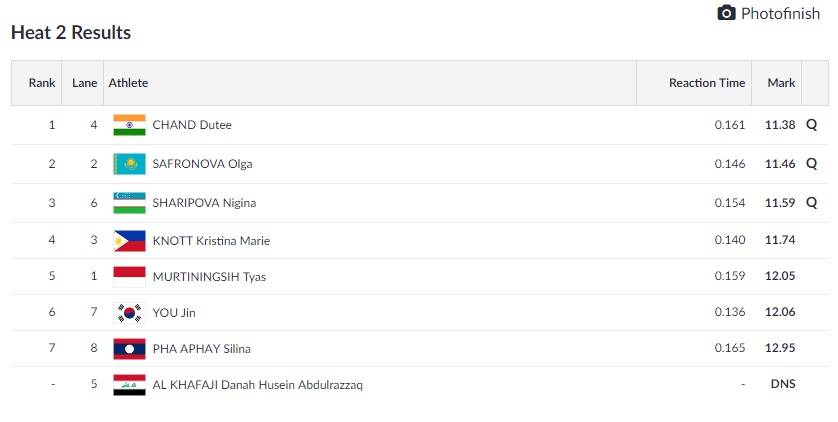Click Indonesia flag beside MURTININGSIH Tyas
Viewport: 838px width, 422px height.
point(129,276)
